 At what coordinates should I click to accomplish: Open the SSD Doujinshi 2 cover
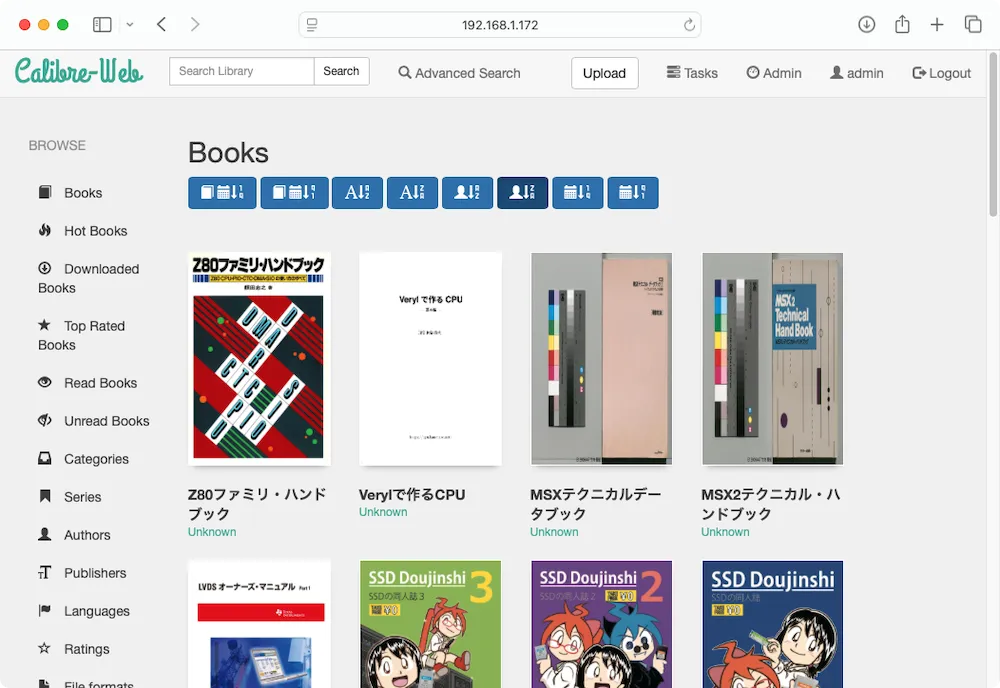(601, 624)
